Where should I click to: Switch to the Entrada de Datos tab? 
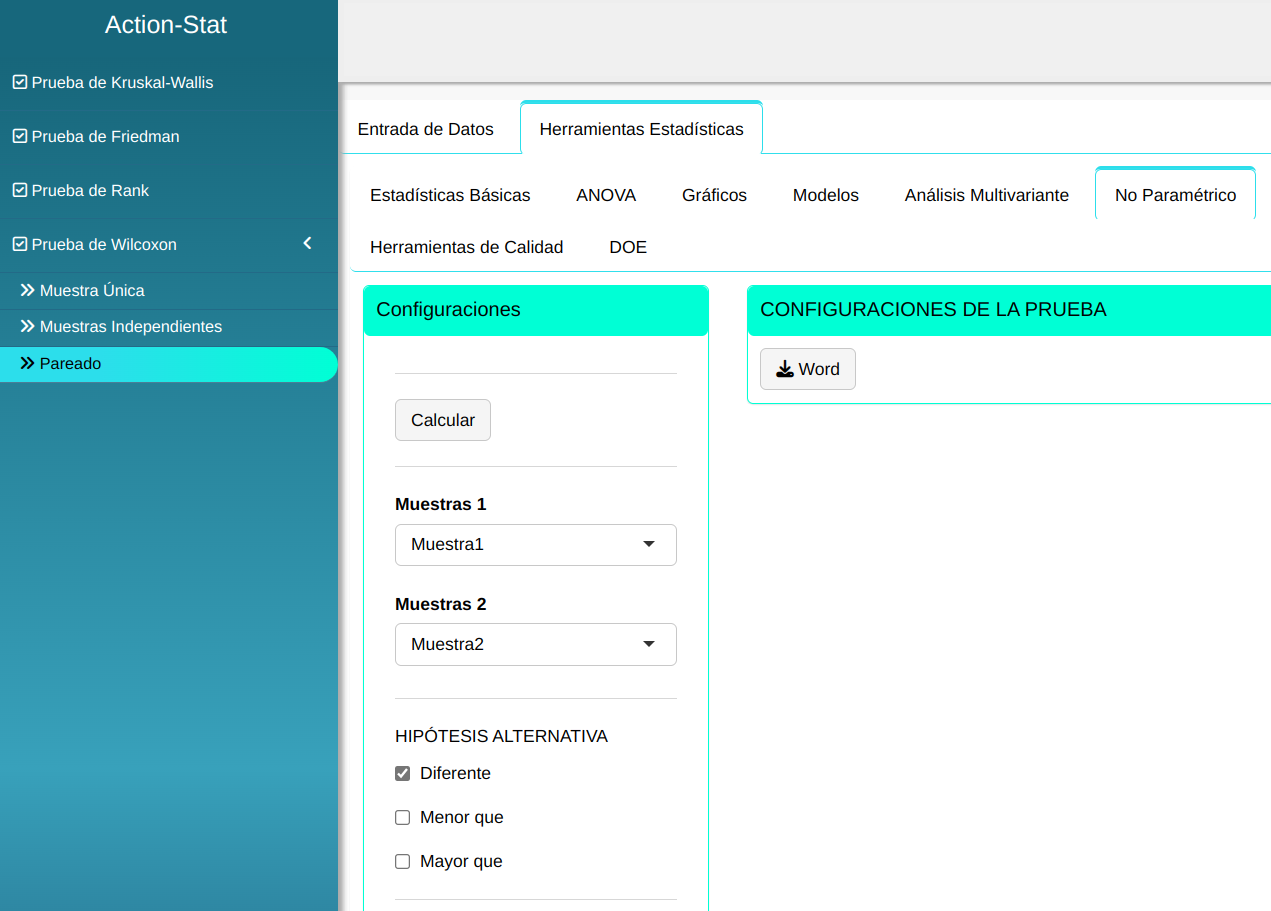[426, 129]
